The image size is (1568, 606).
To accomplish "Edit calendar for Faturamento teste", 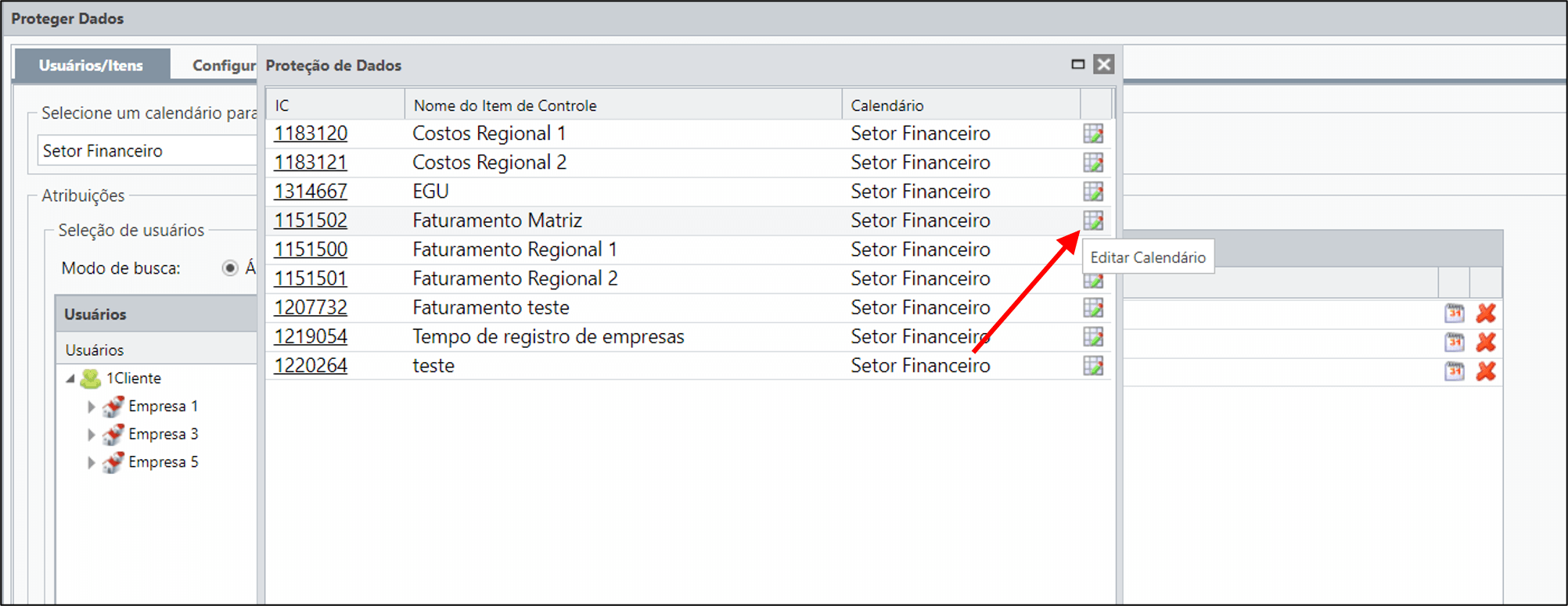I will point(1093,307).
